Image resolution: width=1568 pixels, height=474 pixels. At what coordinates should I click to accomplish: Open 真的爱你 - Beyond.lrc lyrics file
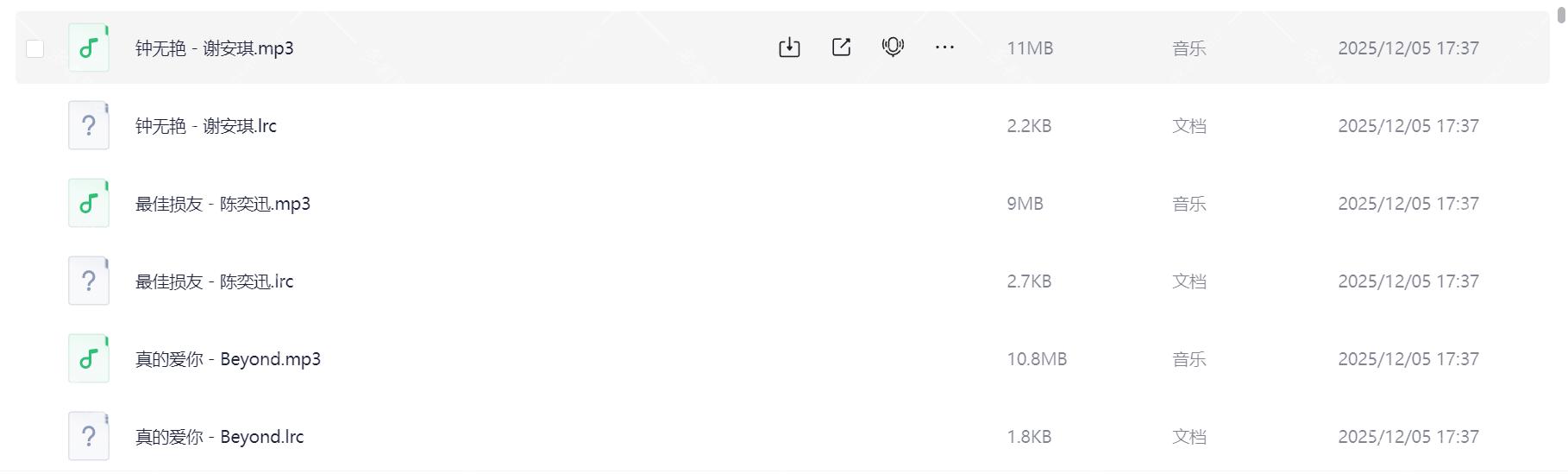(x=219, y=437)
